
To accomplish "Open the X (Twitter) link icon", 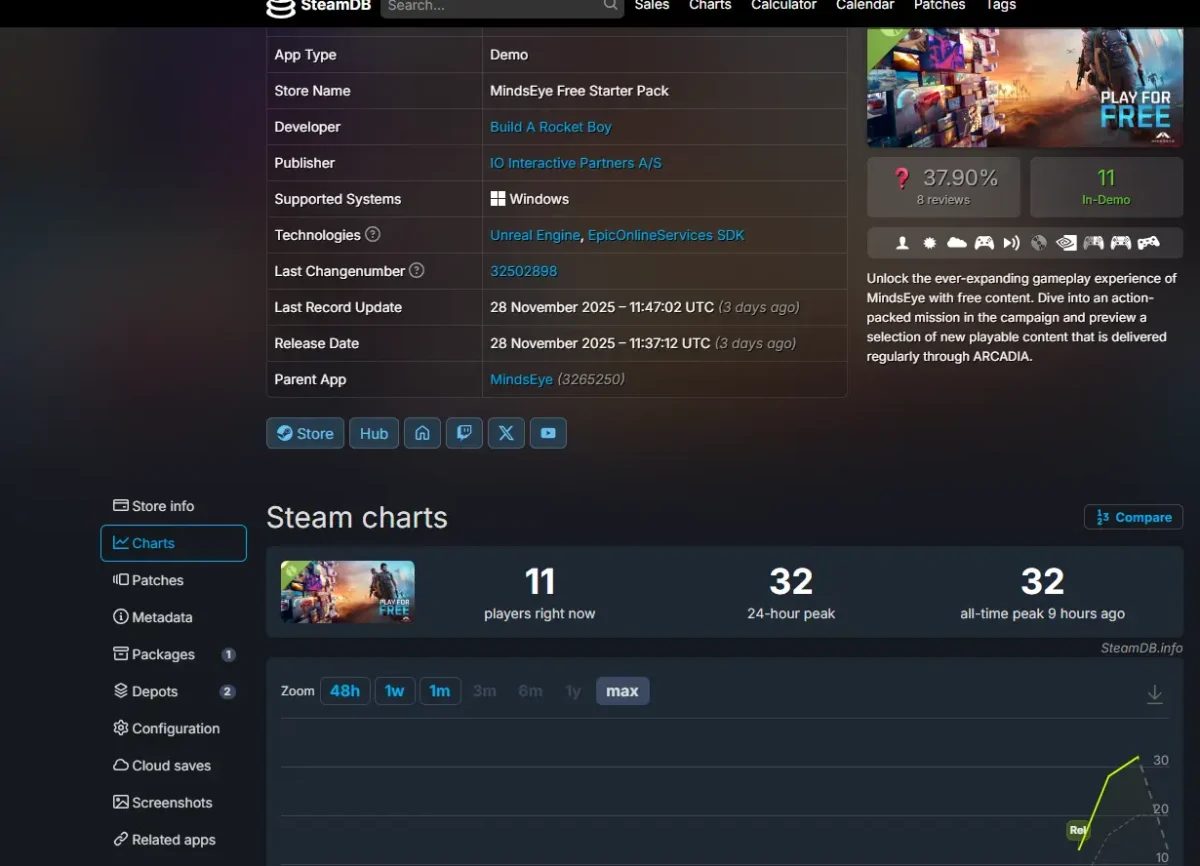I will point(506,433).
